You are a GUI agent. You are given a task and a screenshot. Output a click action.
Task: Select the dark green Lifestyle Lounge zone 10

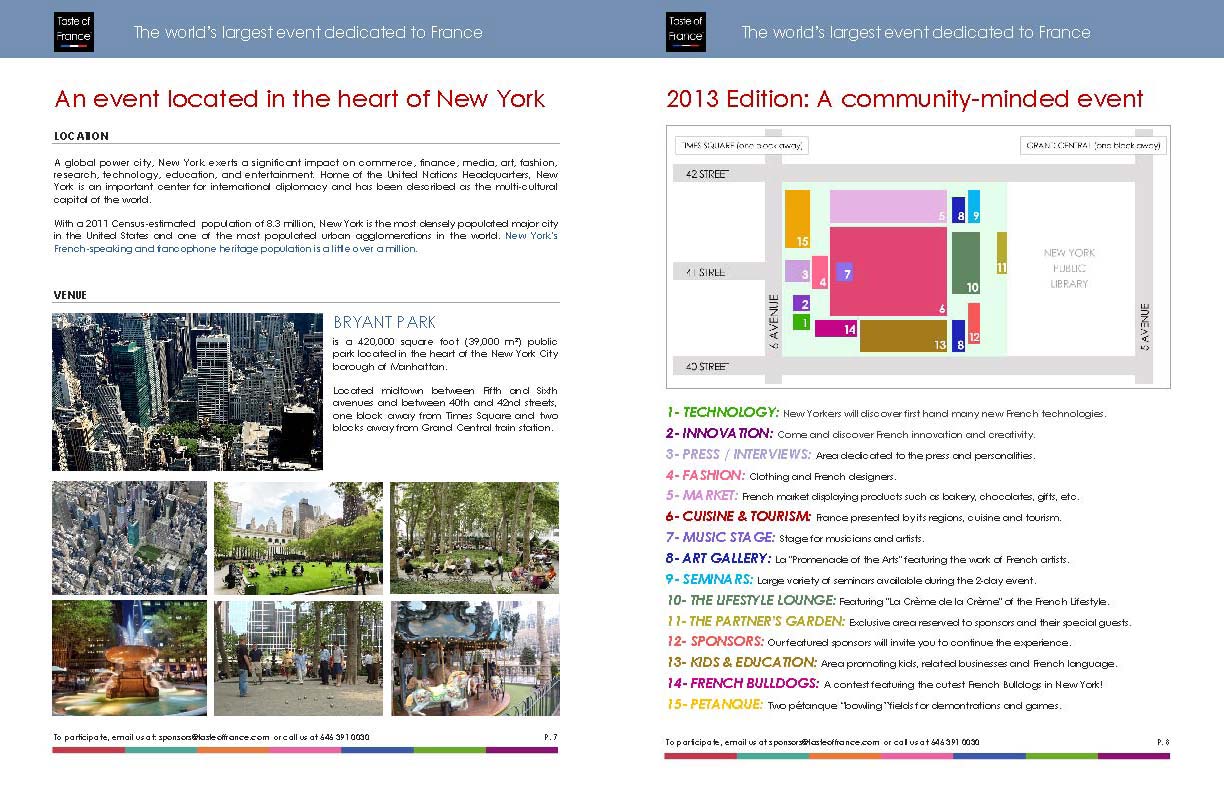pyautogui.click(x=966, y=263)
